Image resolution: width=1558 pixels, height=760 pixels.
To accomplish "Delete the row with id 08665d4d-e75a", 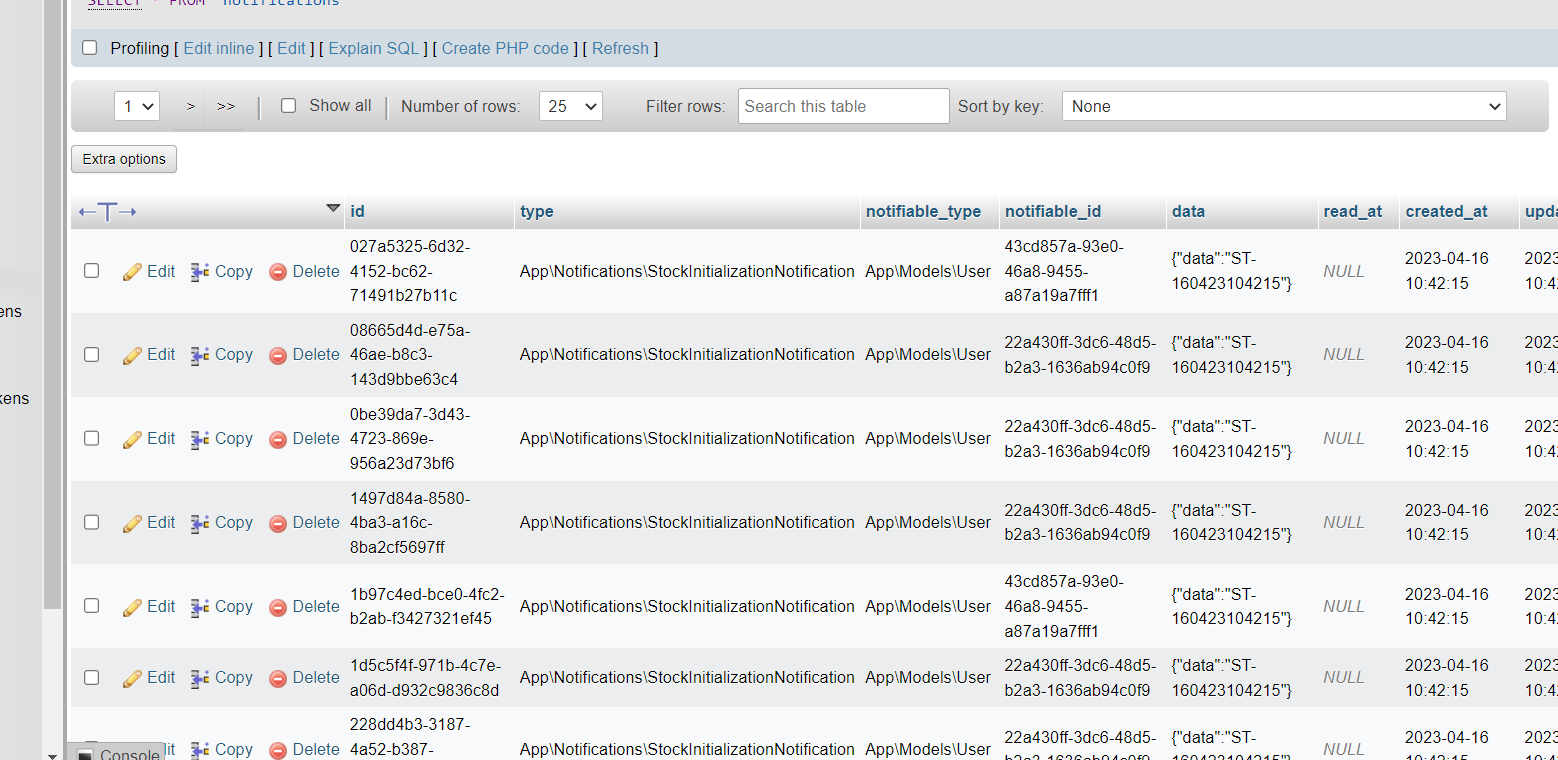I will (304, 354).
